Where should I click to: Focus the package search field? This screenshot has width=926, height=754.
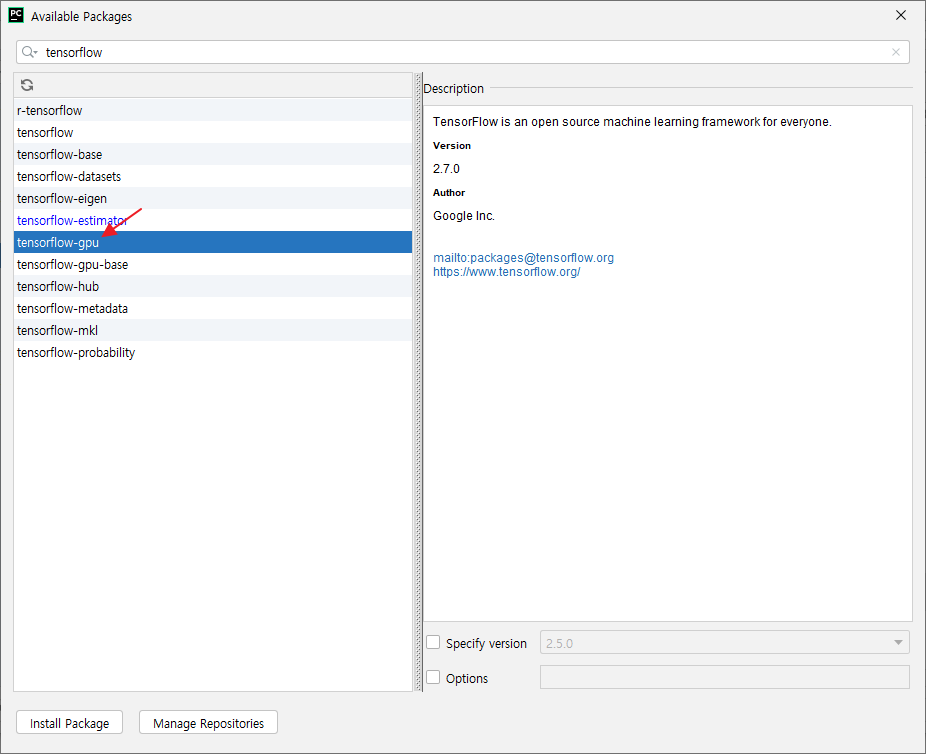[463, 53]
